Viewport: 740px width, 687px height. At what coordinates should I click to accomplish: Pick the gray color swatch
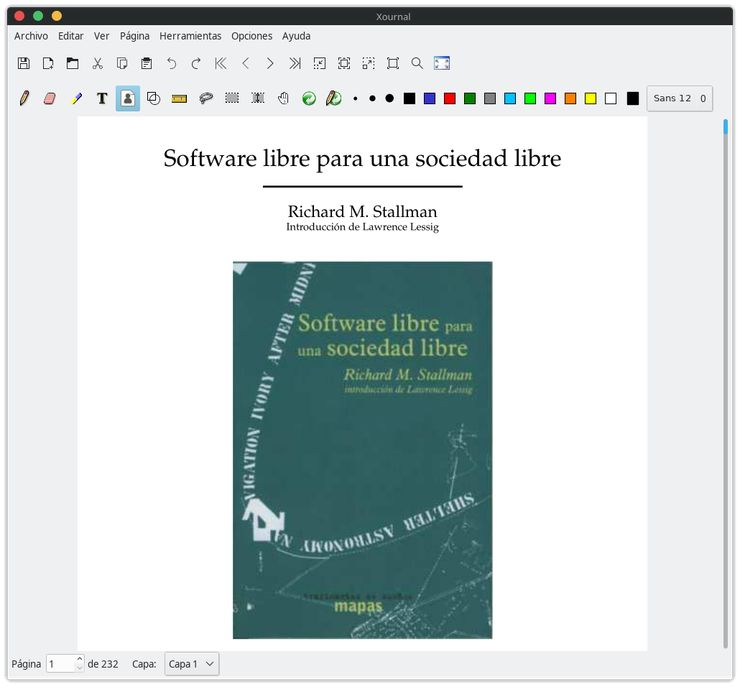pos(490,98)
